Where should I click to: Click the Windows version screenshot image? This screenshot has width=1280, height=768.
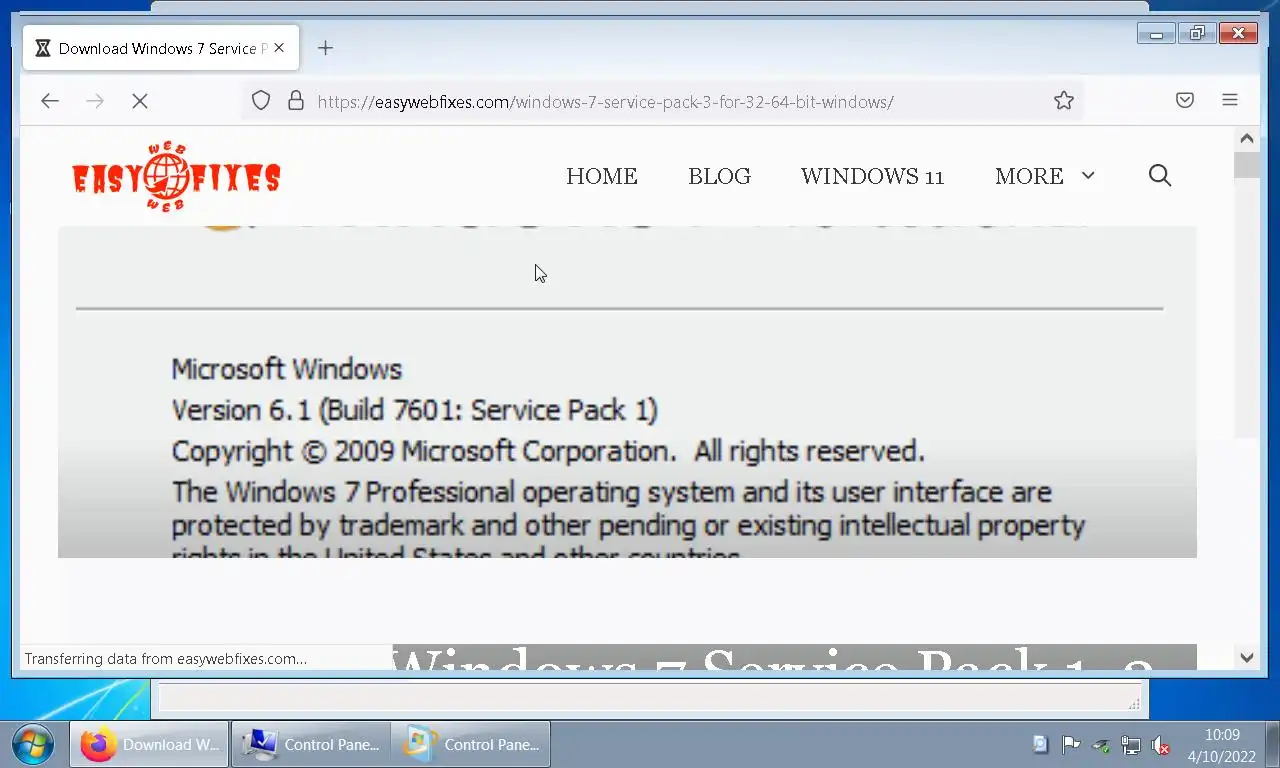[627, 392]
